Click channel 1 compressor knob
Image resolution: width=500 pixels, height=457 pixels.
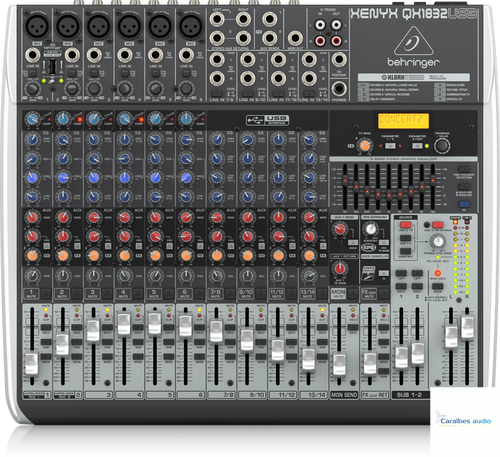tap(32, 119)
